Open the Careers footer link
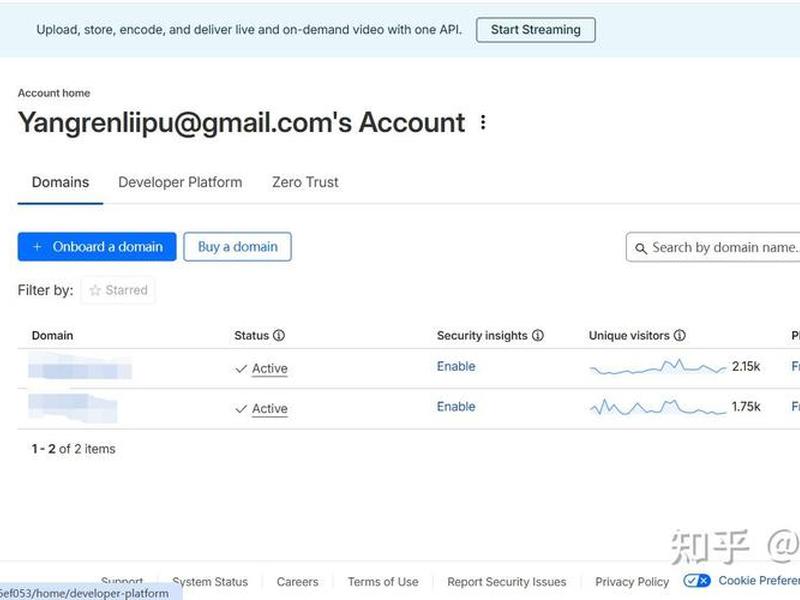Screen dimensions: 800x600 point(297,582)
